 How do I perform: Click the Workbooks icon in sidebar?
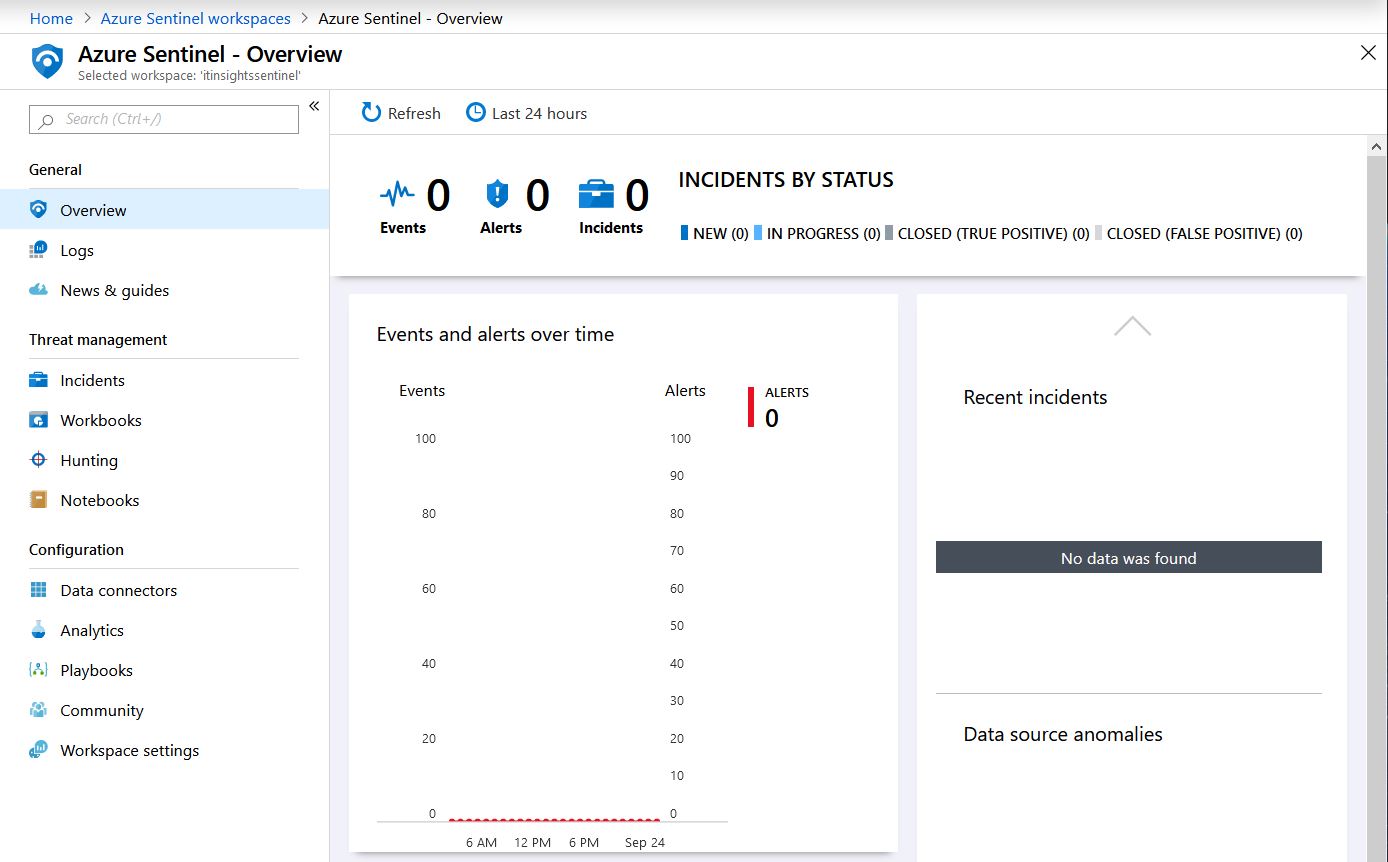(39, 420)
